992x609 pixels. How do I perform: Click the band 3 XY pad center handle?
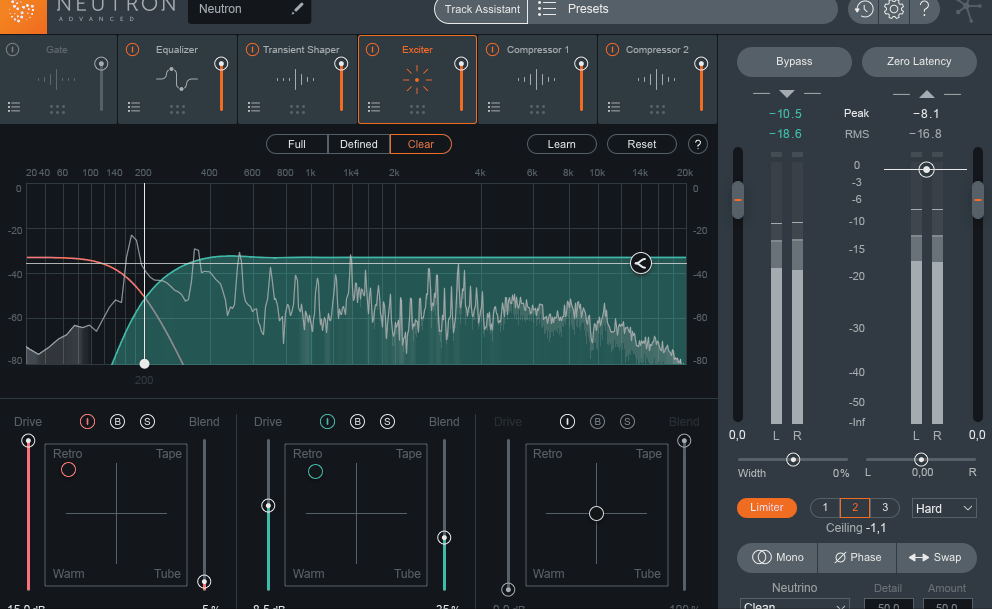click(x=596, y=514)
